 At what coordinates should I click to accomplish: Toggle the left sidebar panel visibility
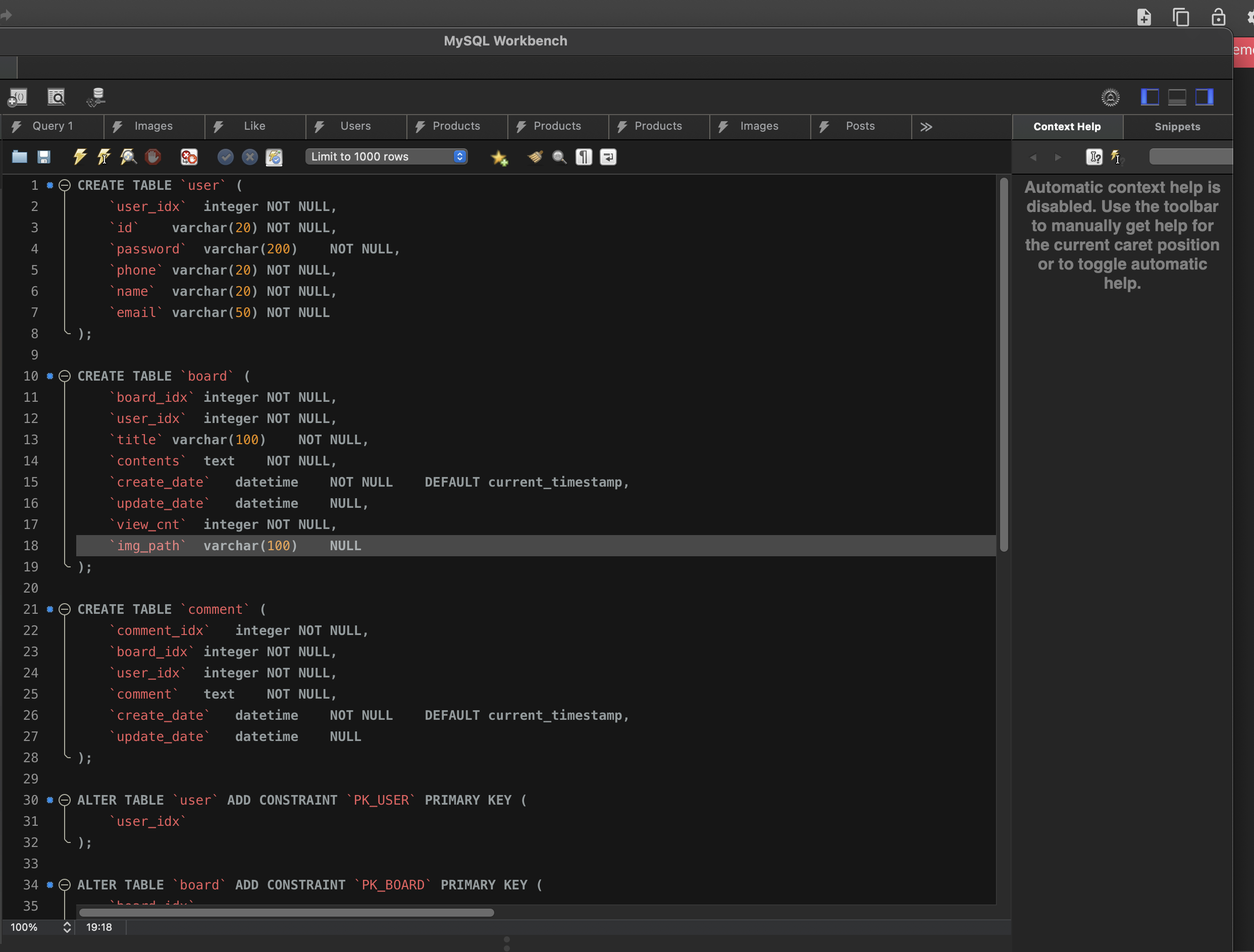pyautogui.click(x=1149, y=97)
